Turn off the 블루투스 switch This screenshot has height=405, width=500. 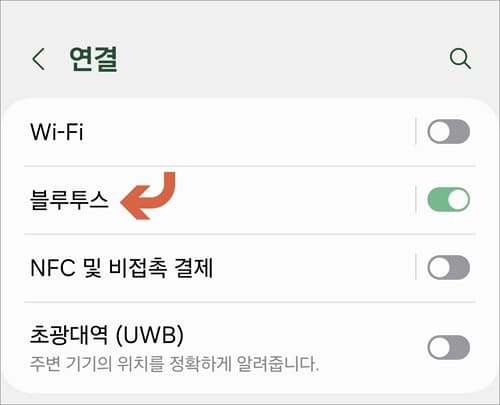coord(449,199)
